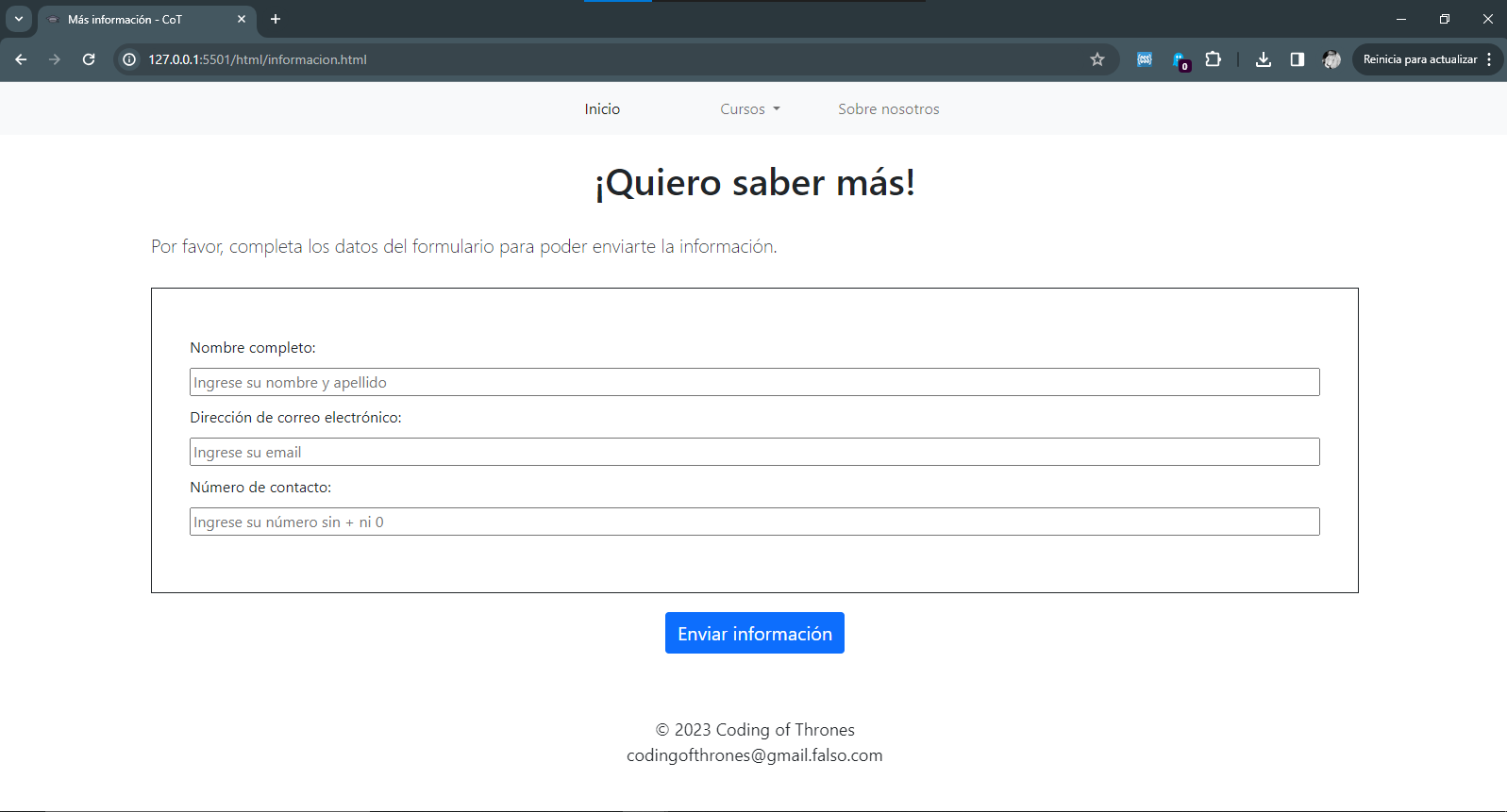Click the 'Por favor, completa los datos' paragraph
The height and width of the screenshot is (812, 1507).
pos(464,246)
